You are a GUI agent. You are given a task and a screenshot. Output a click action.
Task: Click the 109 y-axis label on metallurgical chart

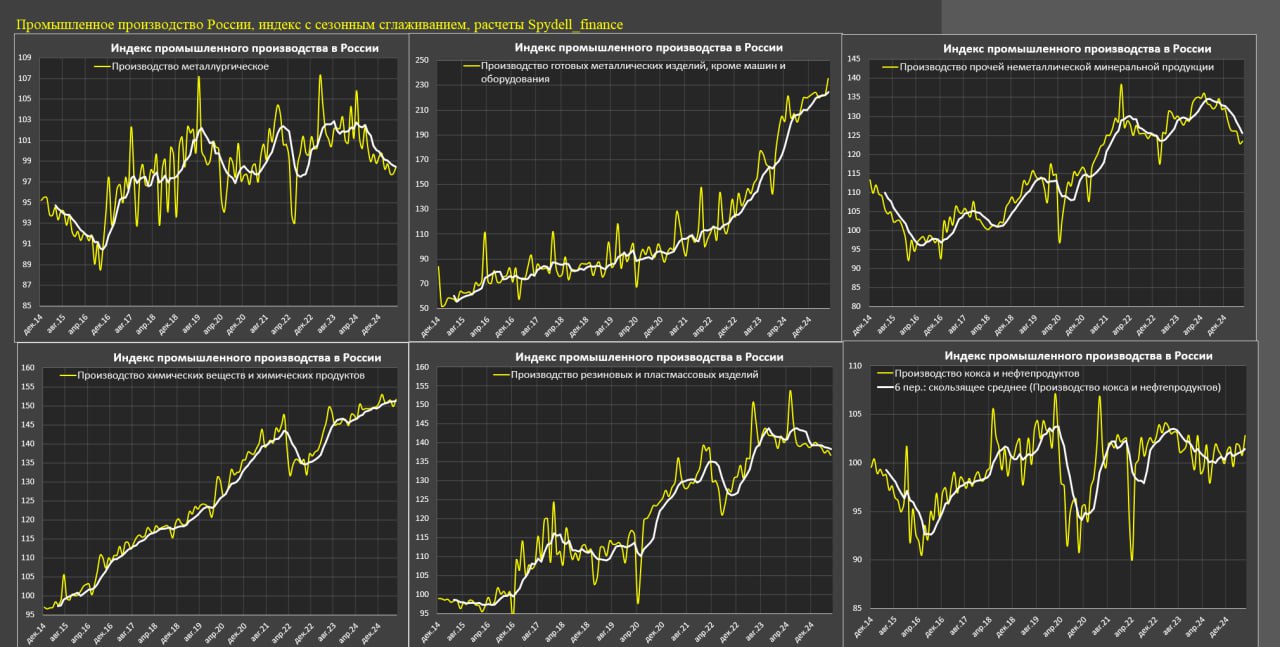coord(25,58)
